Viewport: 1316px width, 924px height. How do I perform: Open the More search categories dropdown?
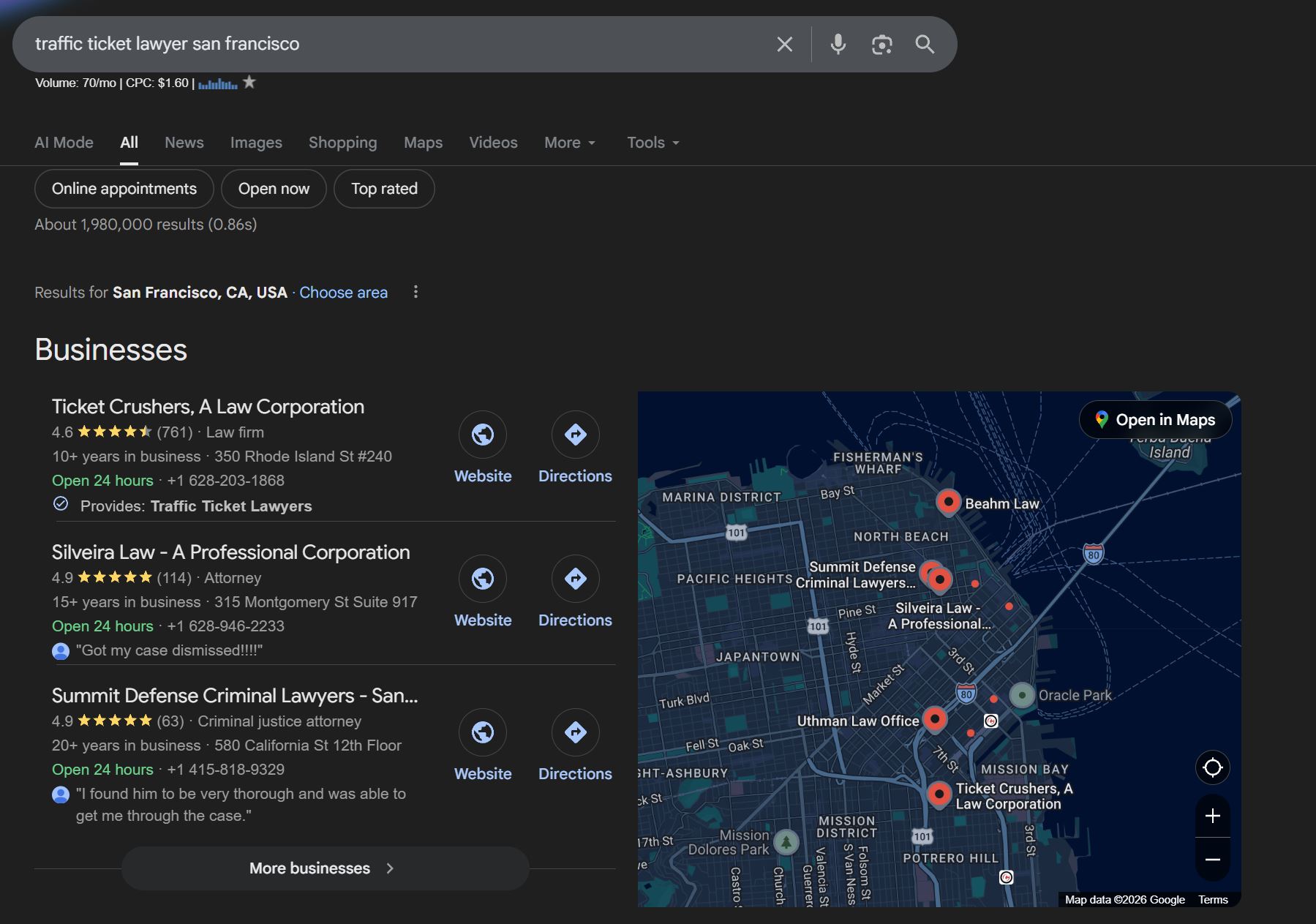pyautogui.click(x=569, y=143)
